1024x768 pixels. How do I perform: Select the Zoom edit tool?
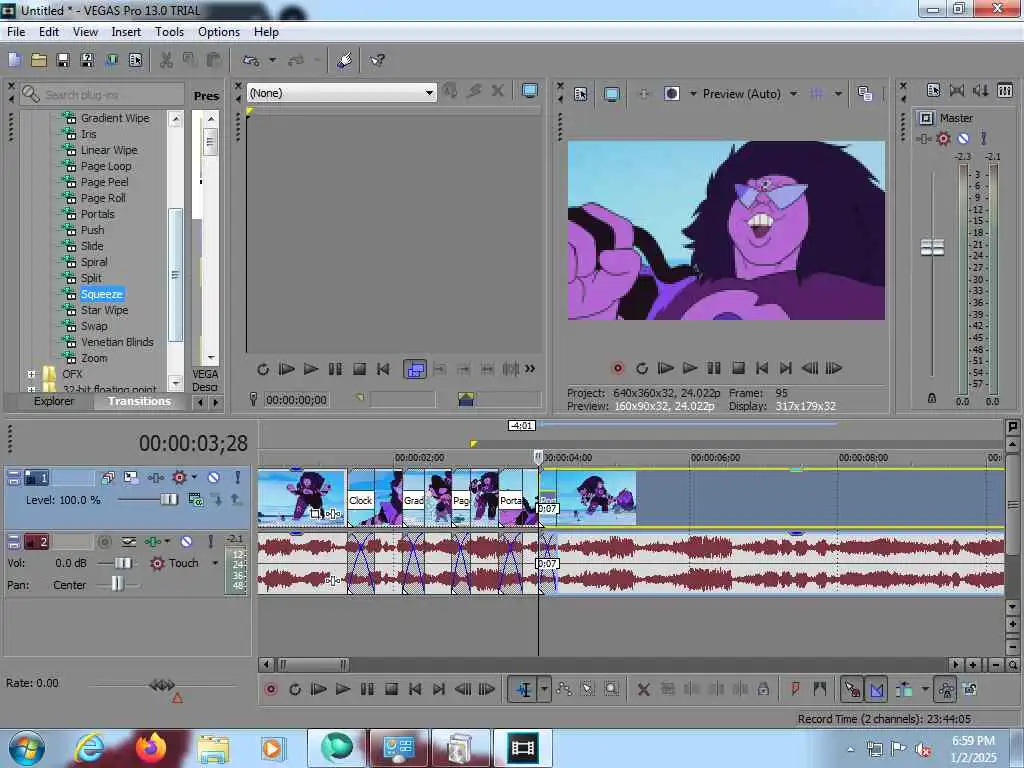611,689
